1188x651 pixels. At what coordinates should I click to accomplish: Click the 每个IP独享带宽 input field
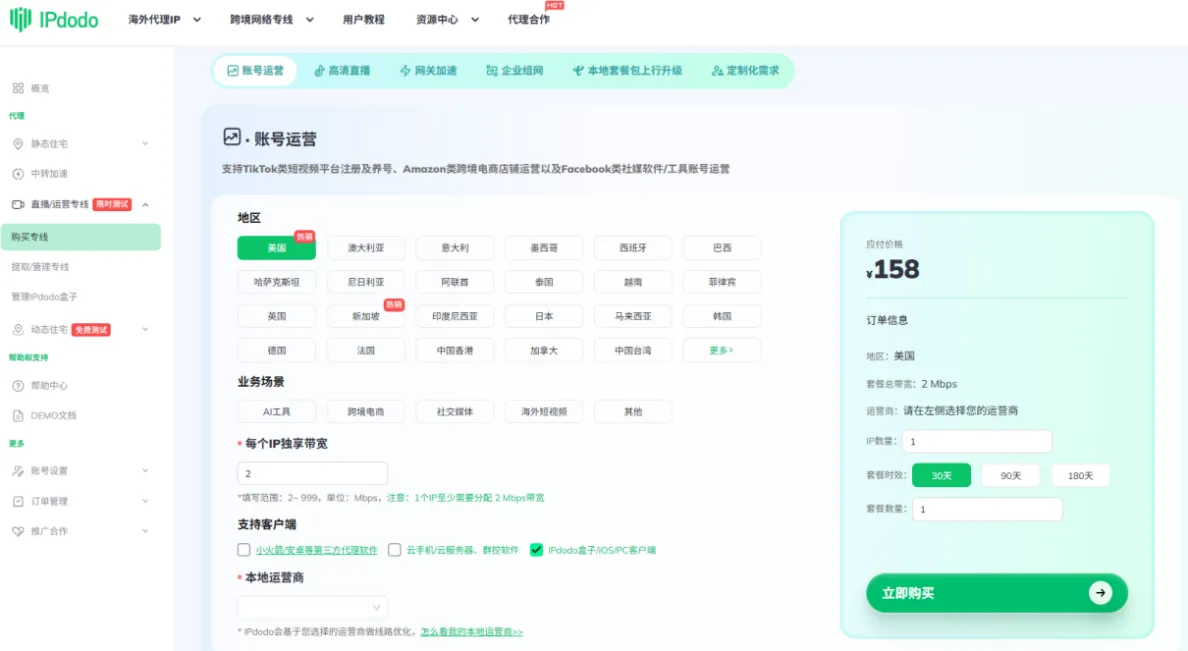click(x=312, y=474)
